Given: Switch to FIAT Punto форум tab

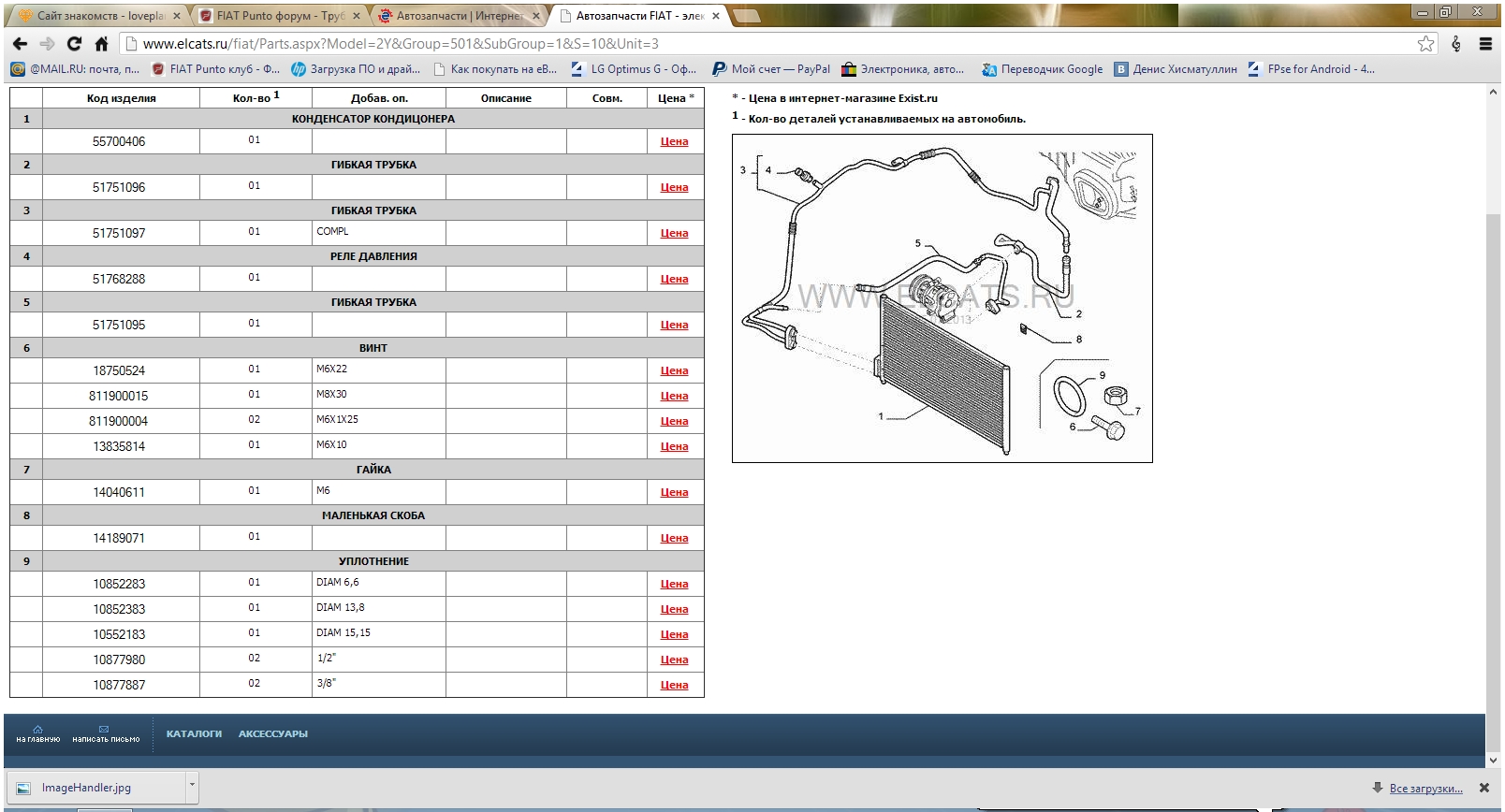Looking at the screenshot, I should tap(279, 16).
